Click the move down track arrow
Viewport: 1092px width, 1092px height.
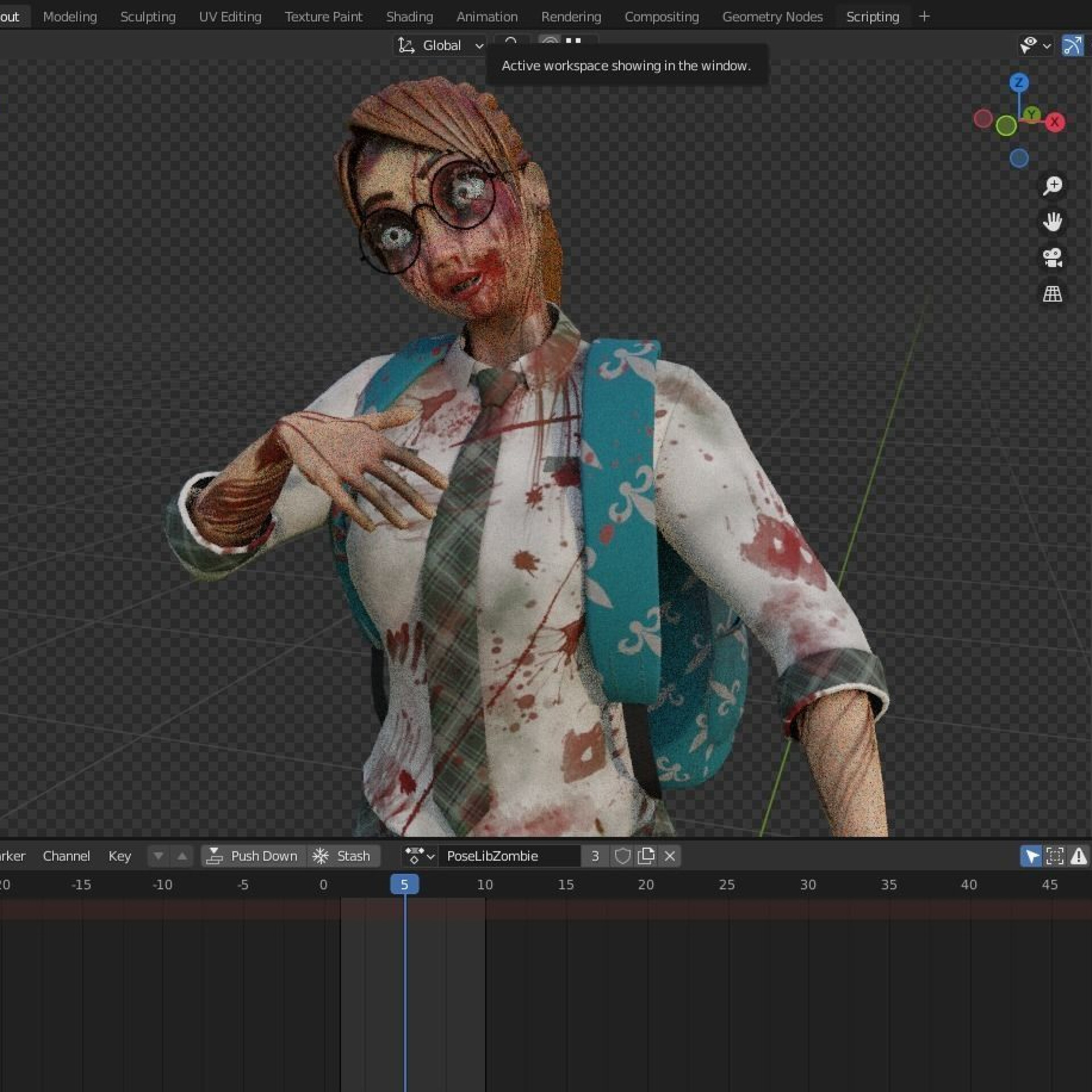pos(158,856)
